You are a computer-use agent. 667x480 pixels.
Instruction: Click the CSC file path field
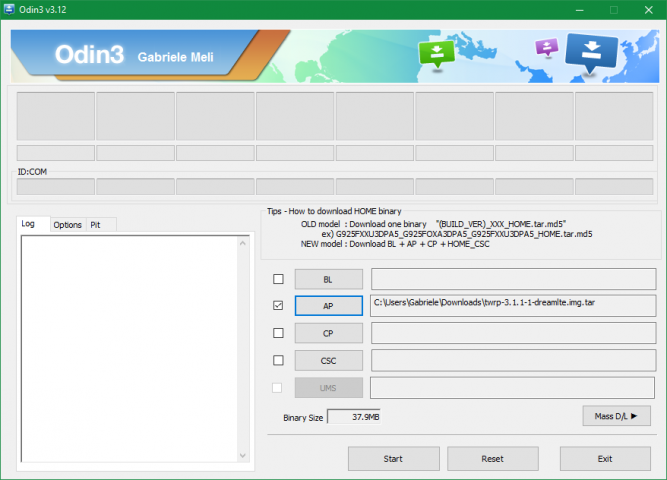click(513, 360)
